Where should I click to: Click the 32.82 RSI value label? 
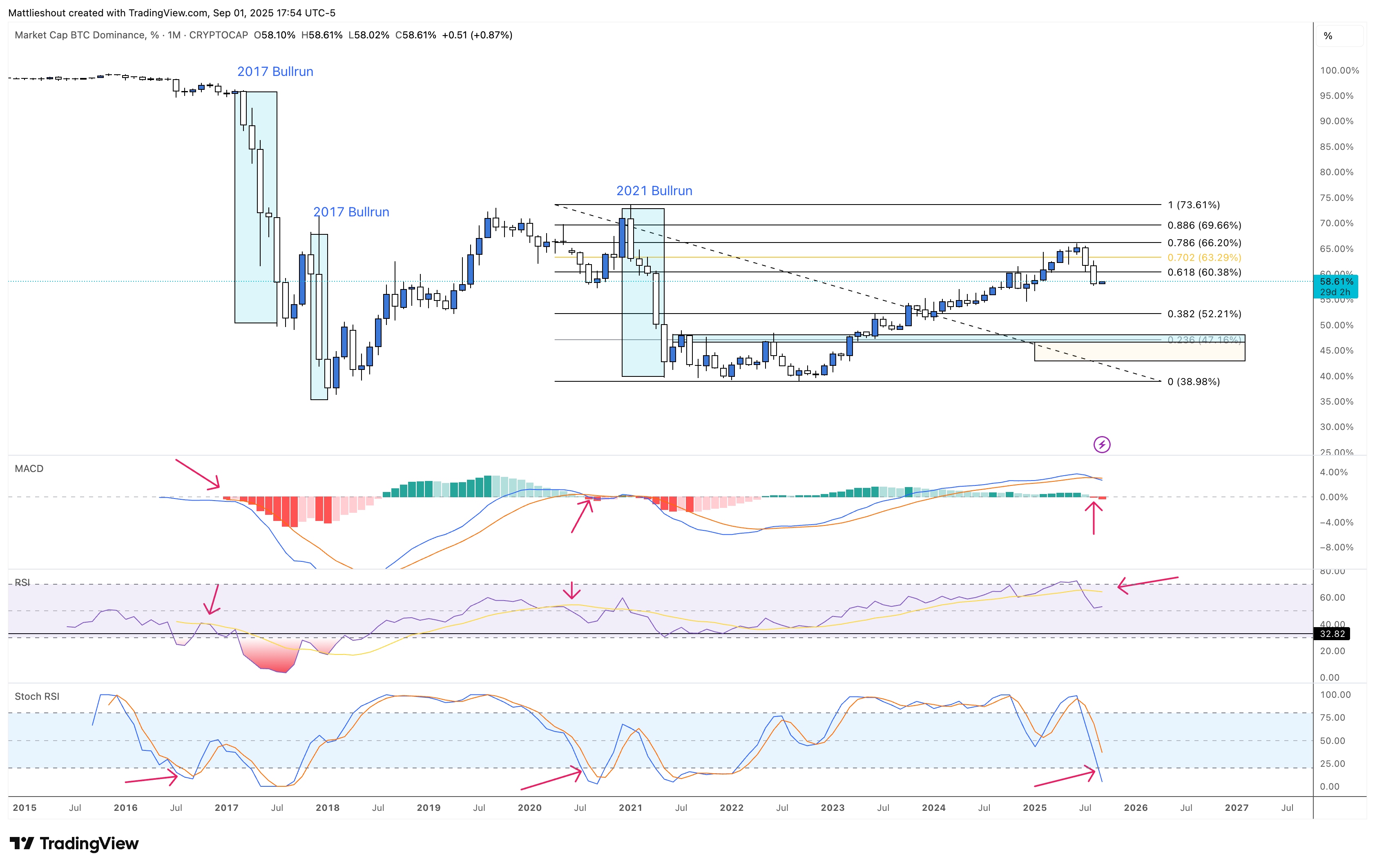(1332, 634)
